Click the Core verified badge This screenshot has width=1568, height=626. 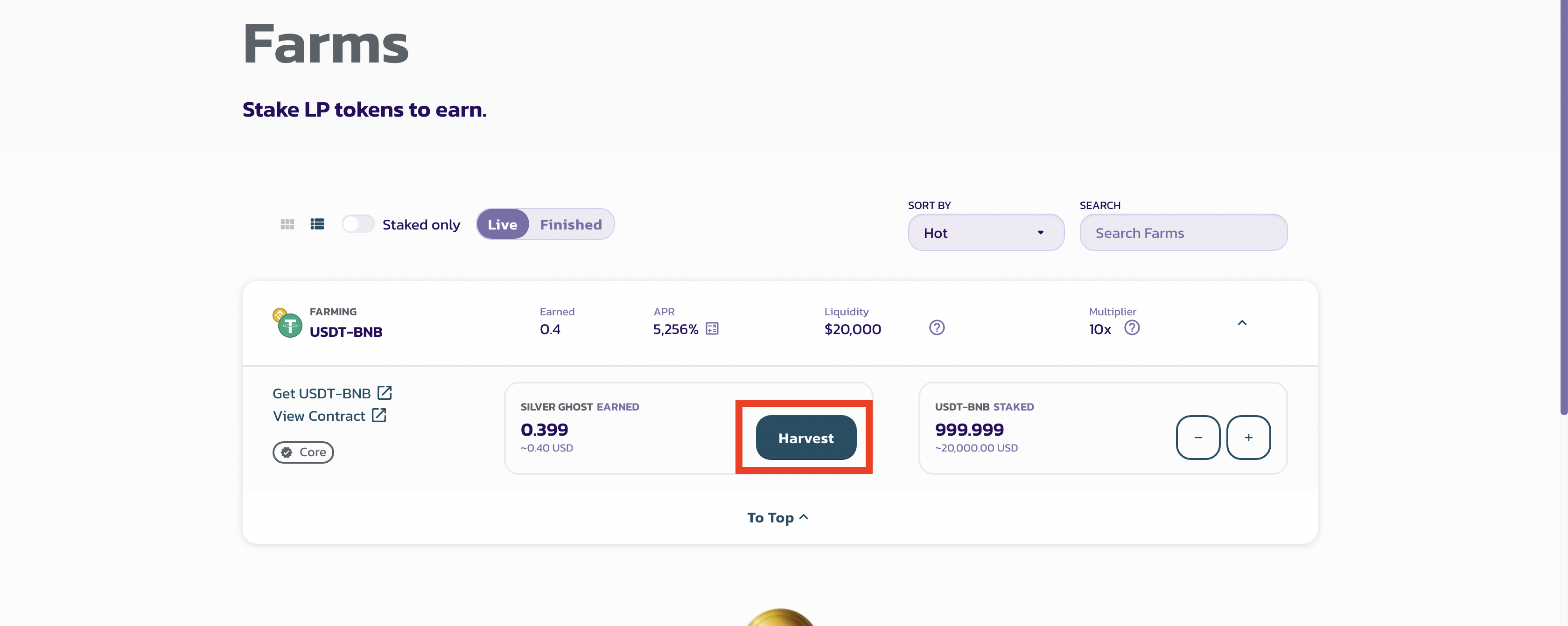303,452
